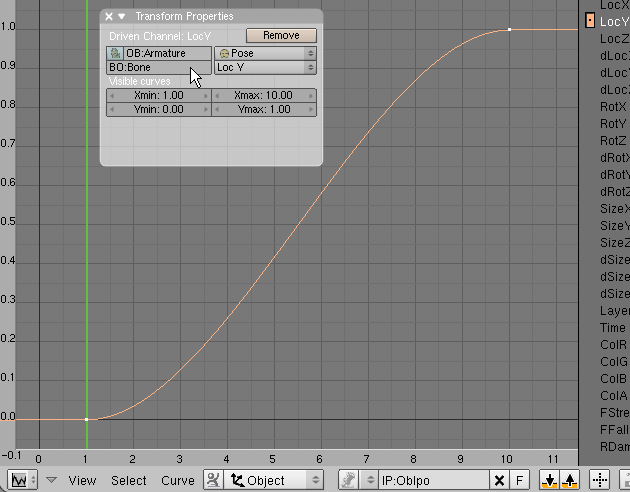Select the LocZ channel
Screen dimensions: 630x492
click(x=614, y=39)
